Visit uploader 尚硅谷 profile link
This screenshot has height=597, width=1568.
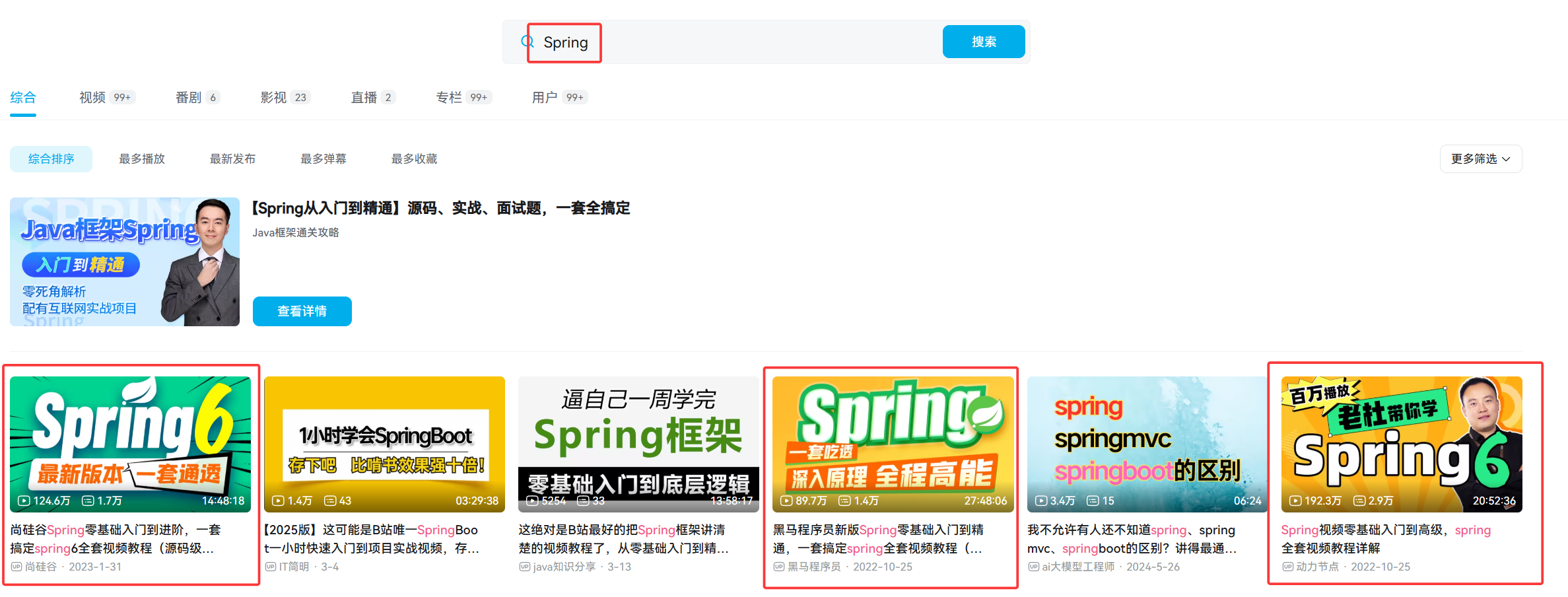pyautogui.click(x=41, y=567)
